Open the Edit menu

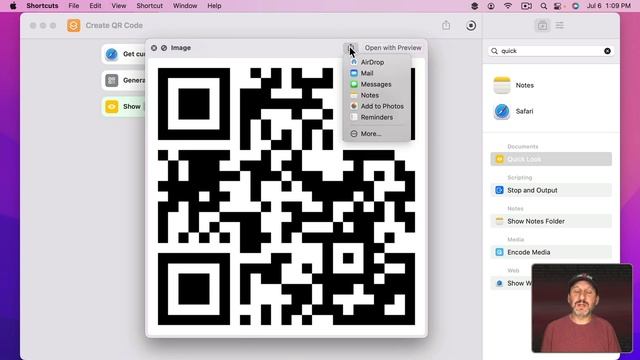pos(95,6)
